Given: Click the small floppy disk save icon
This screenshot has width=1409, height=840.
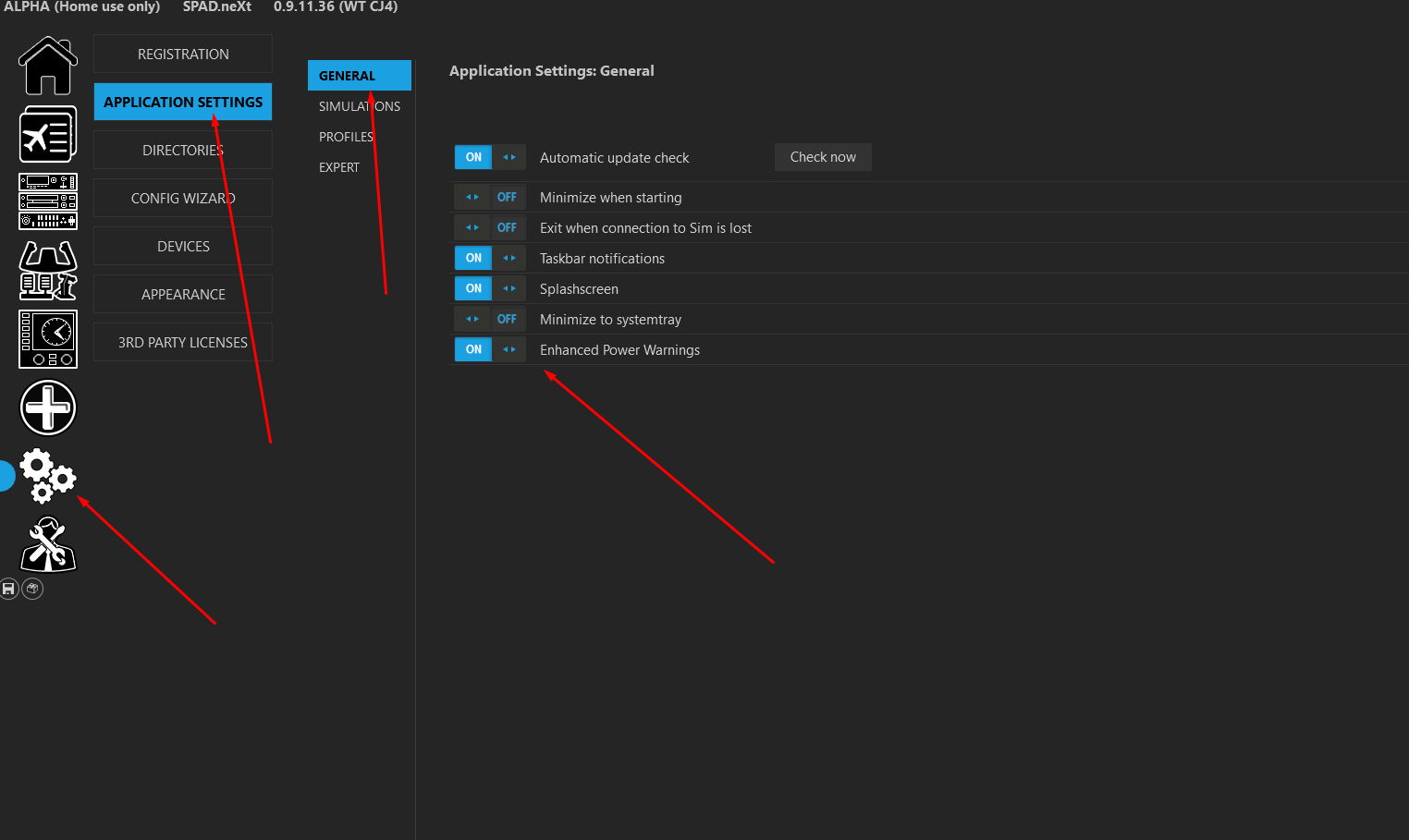Looking at the screenshot, I should (x=9, y=589).
